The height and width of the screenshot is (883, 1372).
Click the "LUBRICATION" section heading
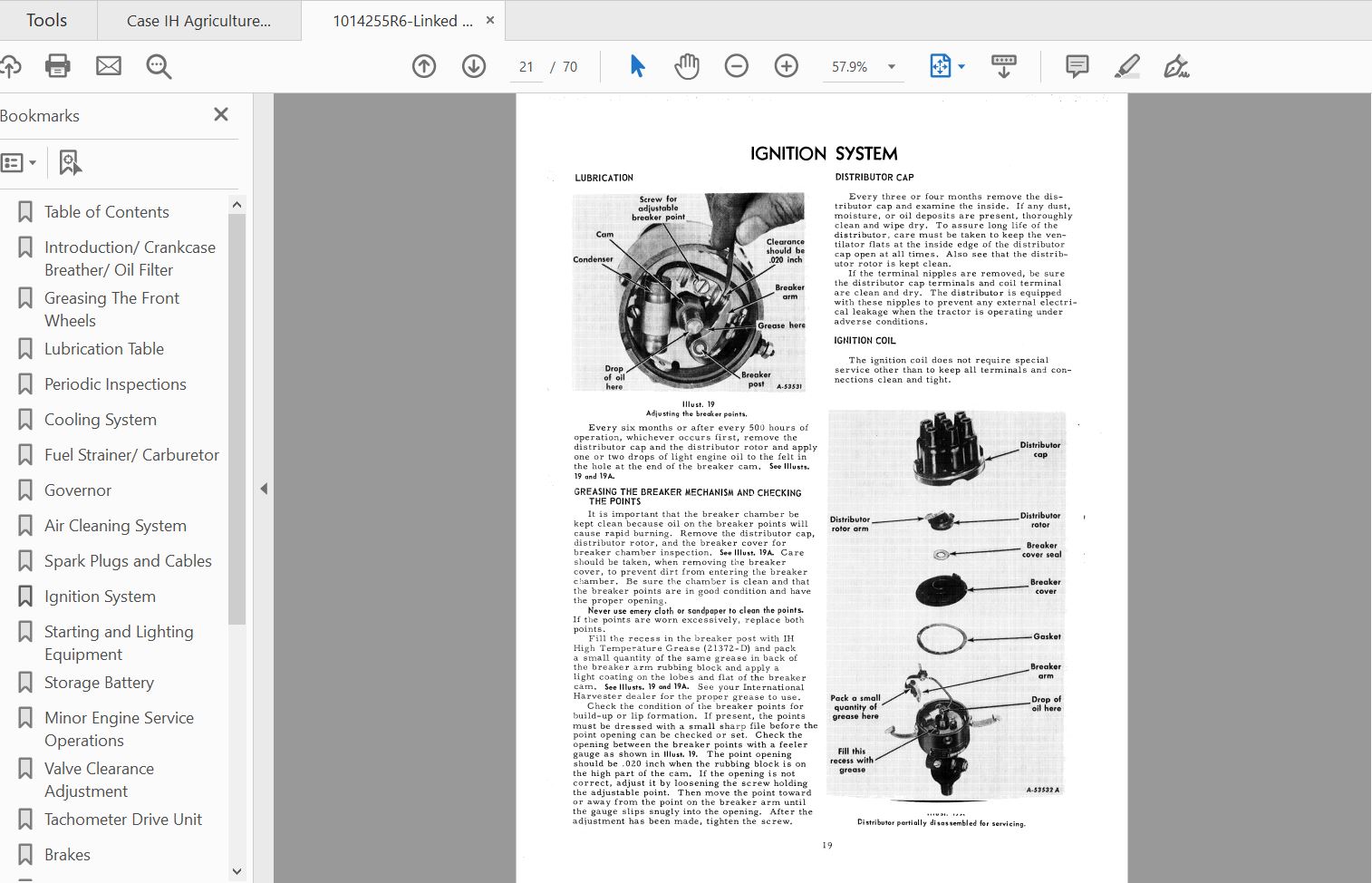604,178
